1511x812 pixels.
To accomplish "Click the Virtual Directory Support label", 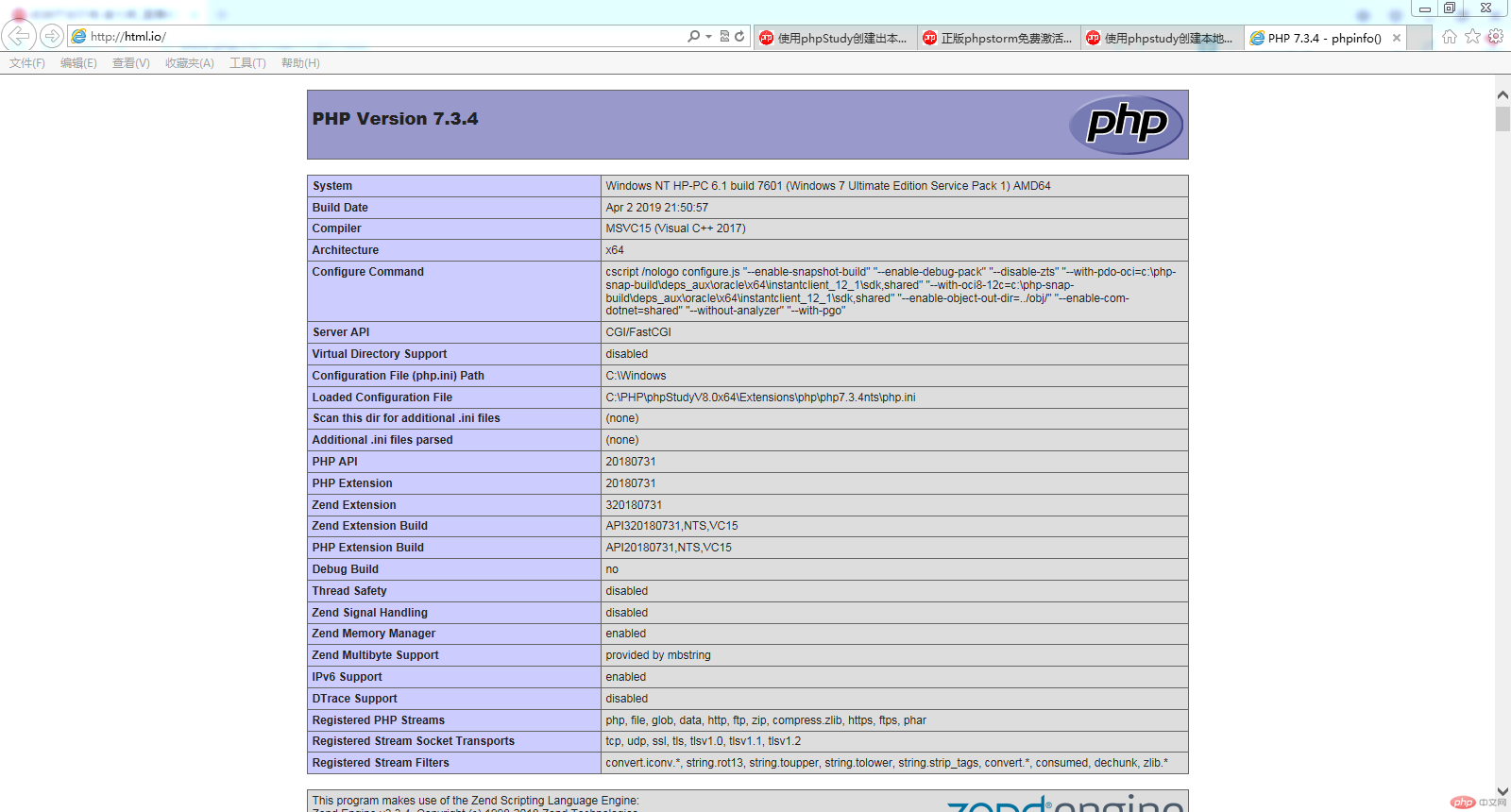I will click(x=380, y=354).
